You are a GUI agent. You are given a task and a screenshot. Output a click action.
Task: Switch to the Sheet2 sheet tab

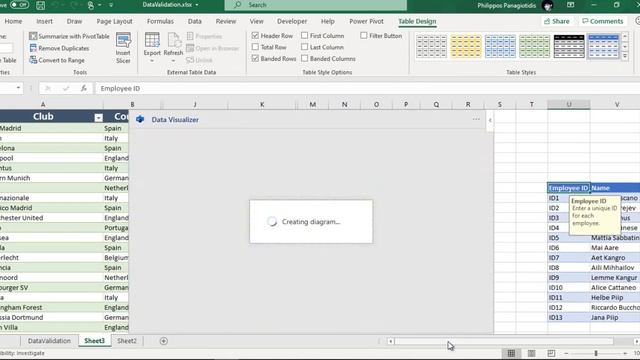(127, 341)
